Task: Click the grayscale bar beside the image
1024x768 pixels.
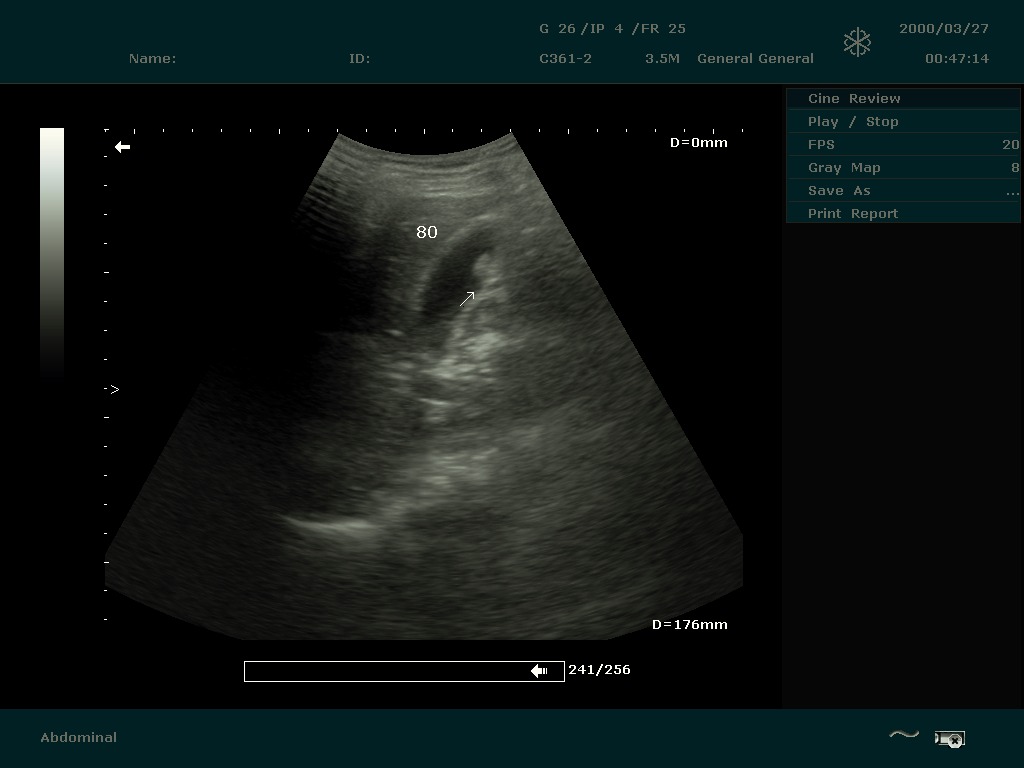Action: (52, 250)
